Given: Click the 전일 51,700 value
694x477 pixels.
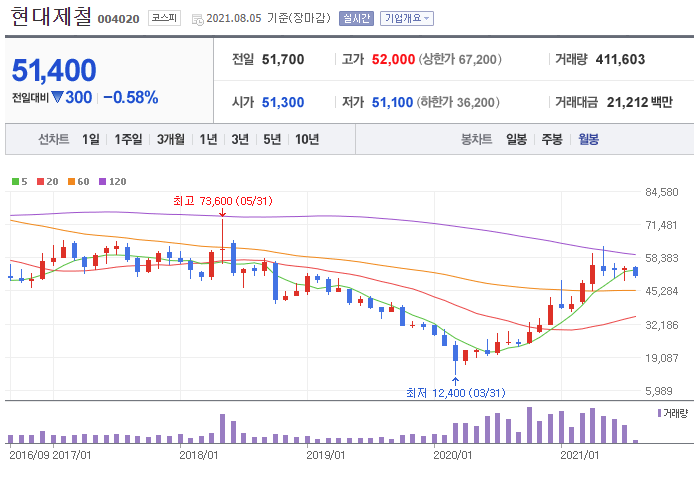Looking at the screenshot, I should pyautogui.click(x=283, y=59).
